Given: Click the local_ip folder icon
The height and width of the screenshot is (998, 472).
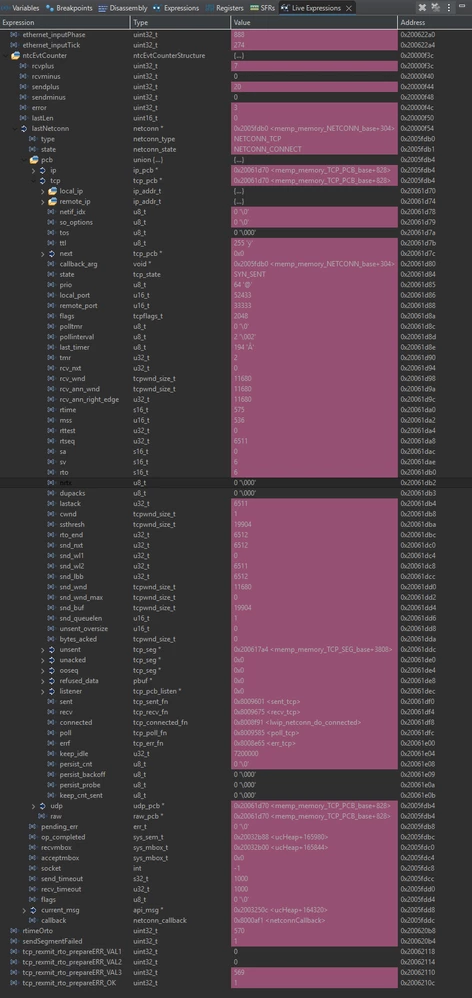Looking at the screenshot, I should (x=53, y=191).
